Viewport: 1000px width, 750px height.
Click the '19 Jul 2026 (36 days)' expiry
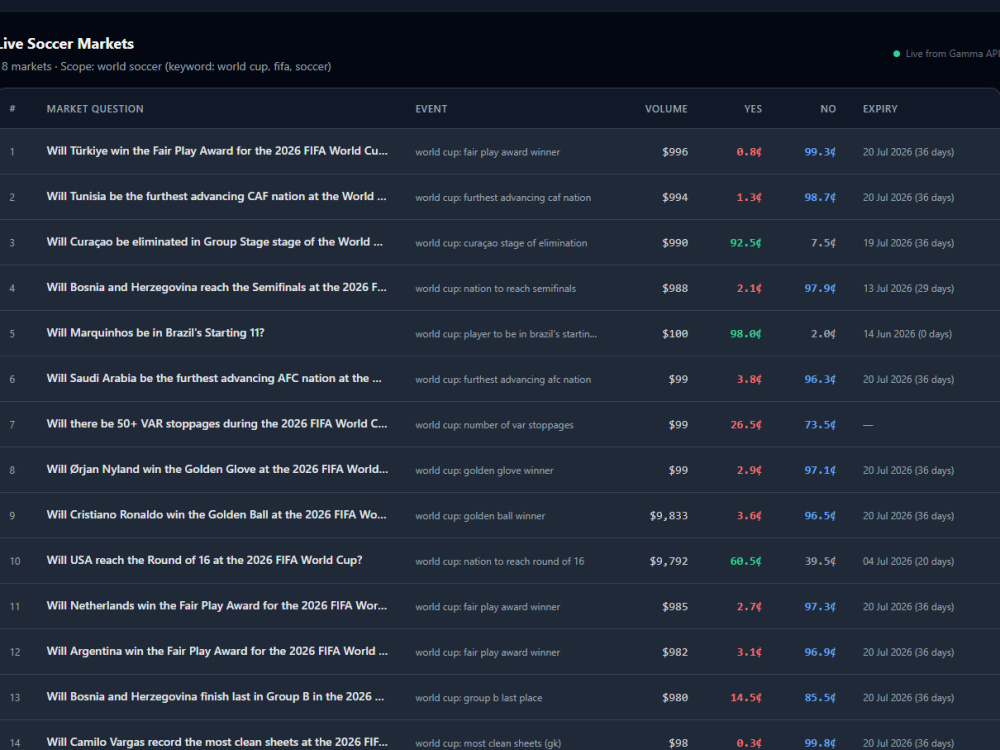point(909,243)
